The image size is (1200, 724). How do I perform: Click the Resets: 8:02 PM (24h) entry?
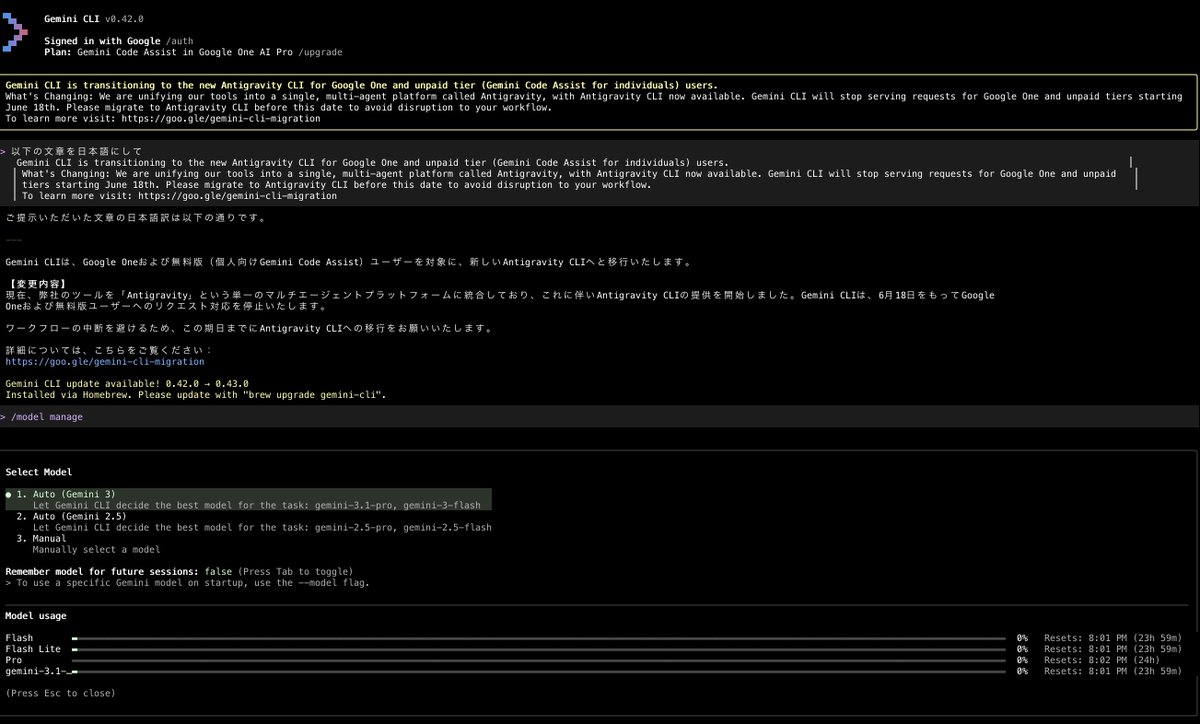[1104, 660]
